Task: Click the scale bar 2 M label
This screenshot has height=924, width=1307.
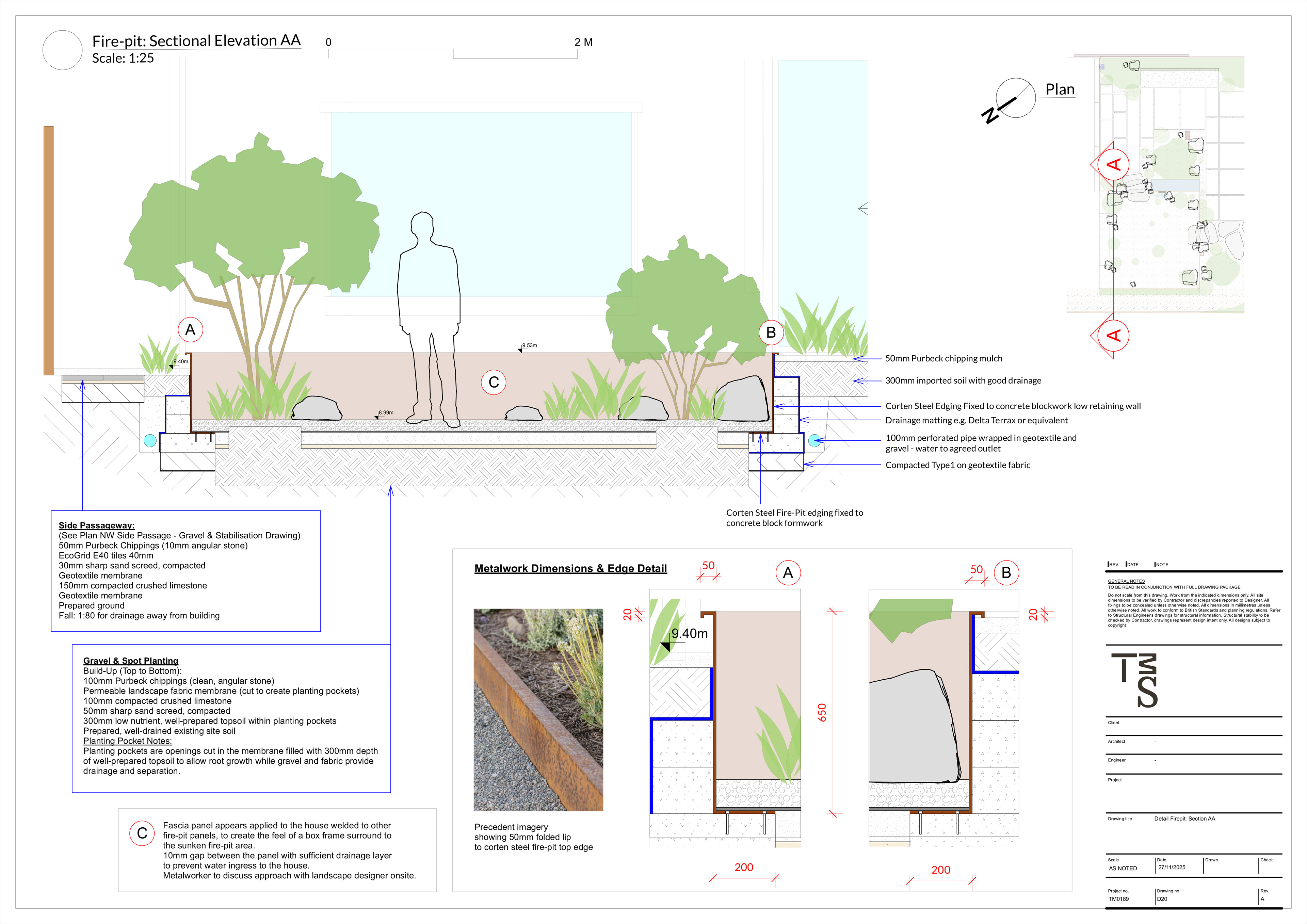Action: tap(583, 42)
